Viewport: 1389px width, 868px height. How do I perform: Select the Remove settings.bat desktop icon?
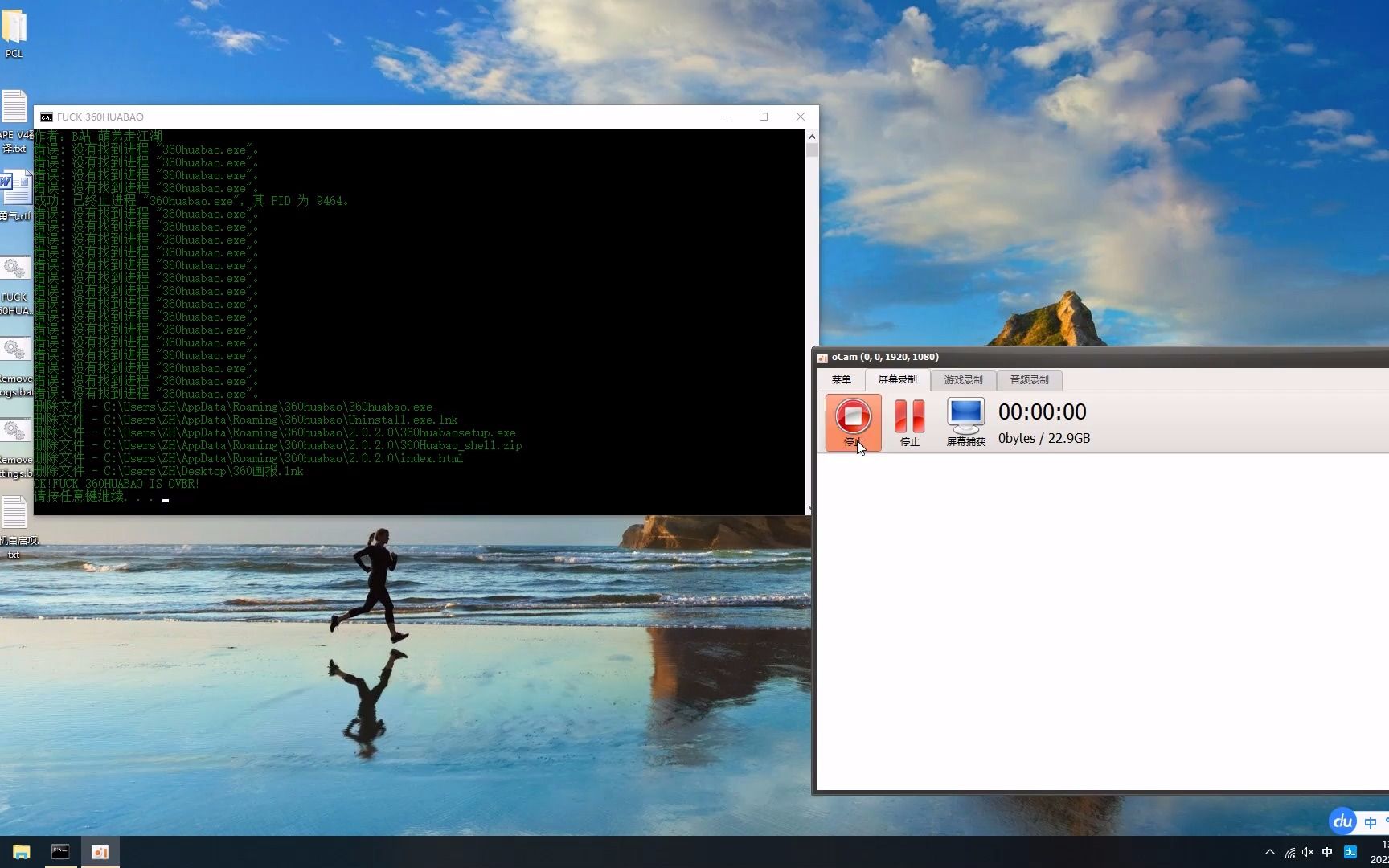pos(14,449)
